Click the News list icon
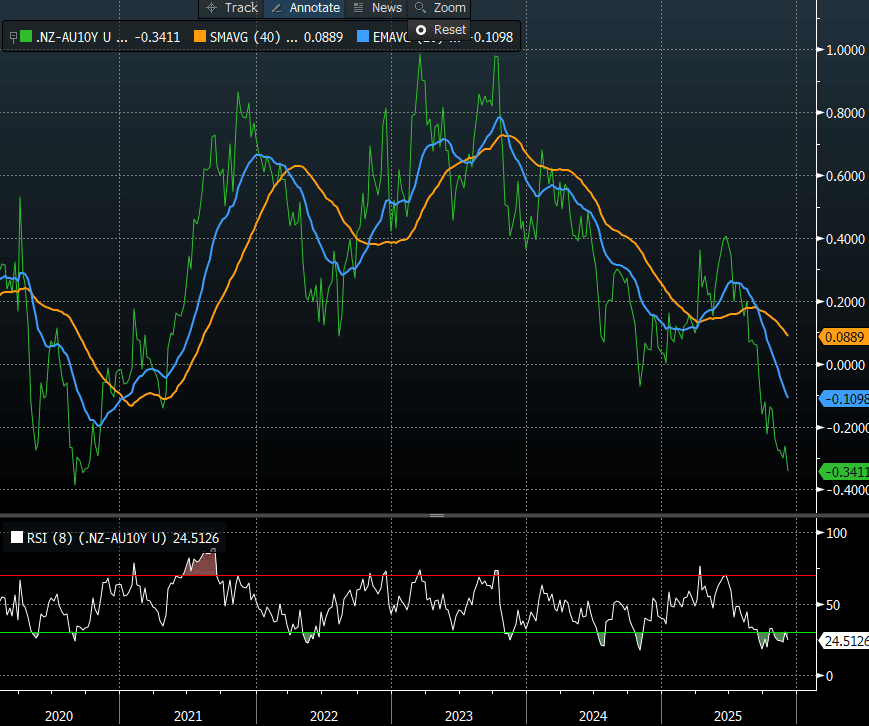The height and width of the screenshot is (726, 869). click(x=358, y=8)
